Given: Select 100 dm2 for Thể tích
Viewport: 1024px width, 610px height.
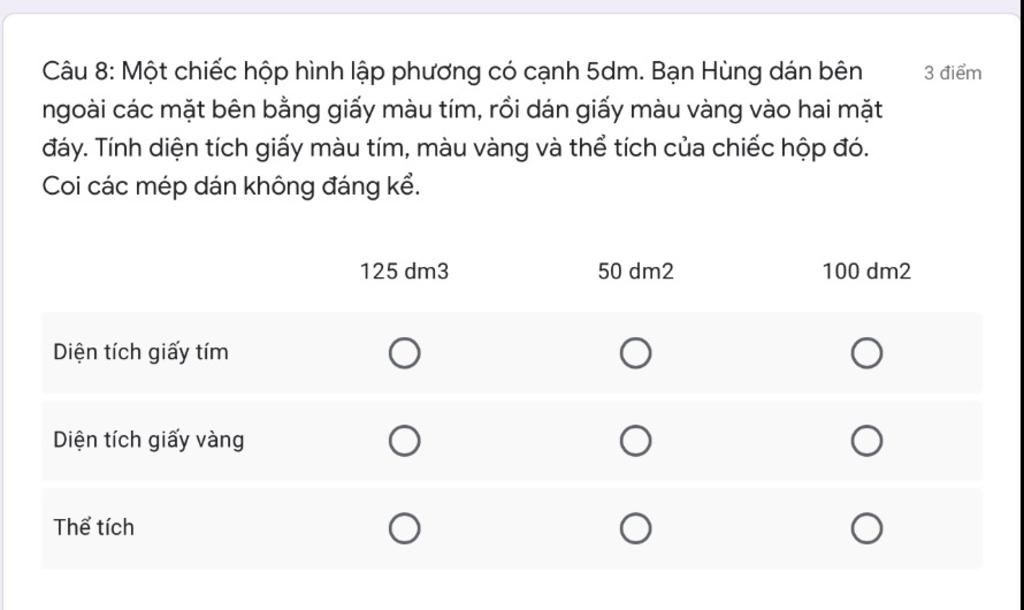Looking at the screenshot, I should tap(867, 528).
